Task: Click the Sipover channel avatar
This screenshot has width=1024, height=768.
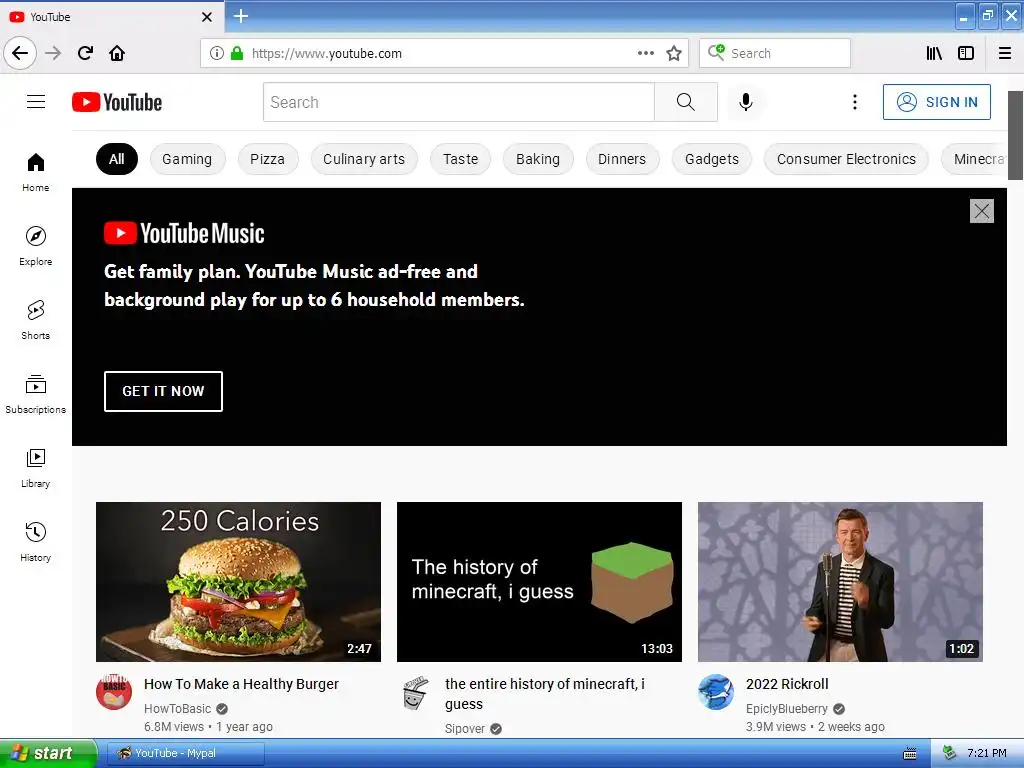Action: tap(415, 692)
